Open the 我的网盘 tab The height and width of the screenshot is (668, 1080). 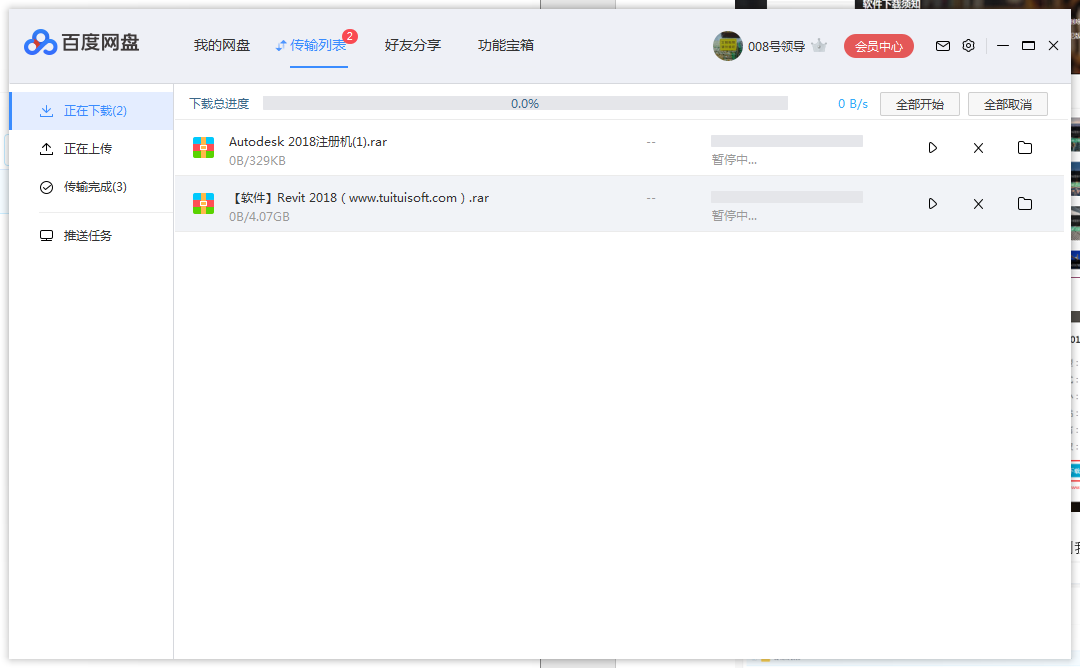pos(222,45)
